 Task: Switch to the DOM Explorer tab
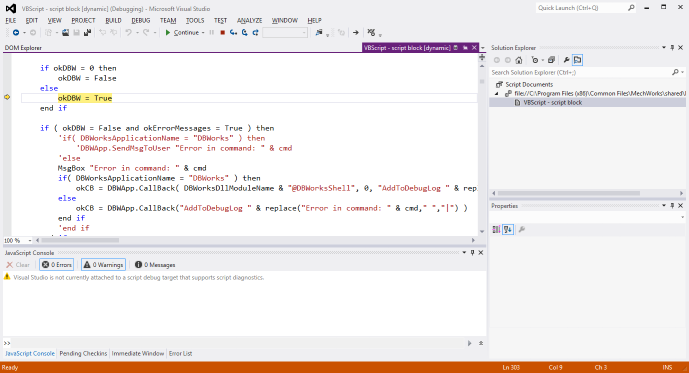[x=23, y=48]
